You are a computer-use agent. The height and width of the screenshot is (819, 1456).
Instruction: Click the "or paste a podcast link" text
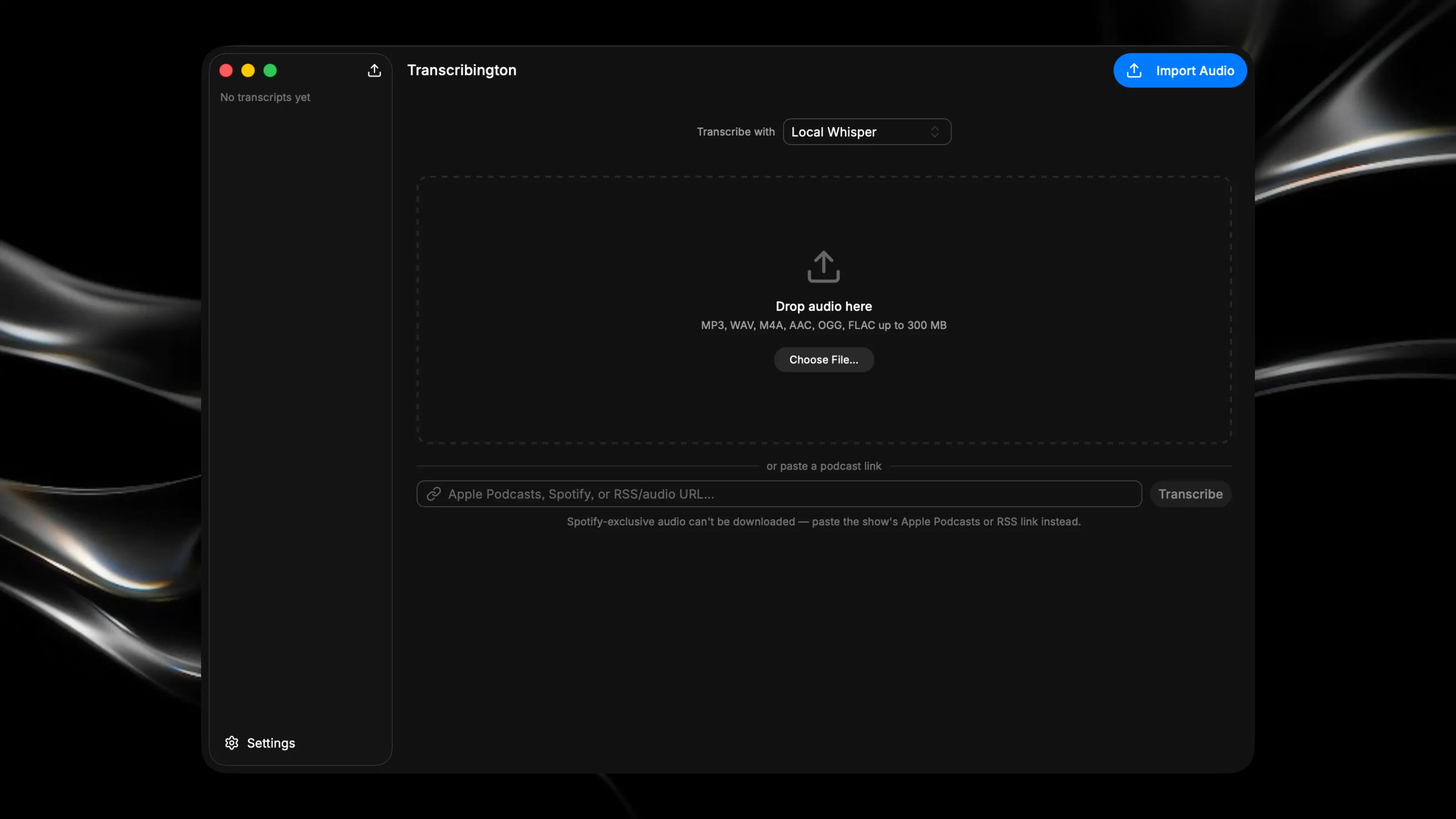click(824, 466)
